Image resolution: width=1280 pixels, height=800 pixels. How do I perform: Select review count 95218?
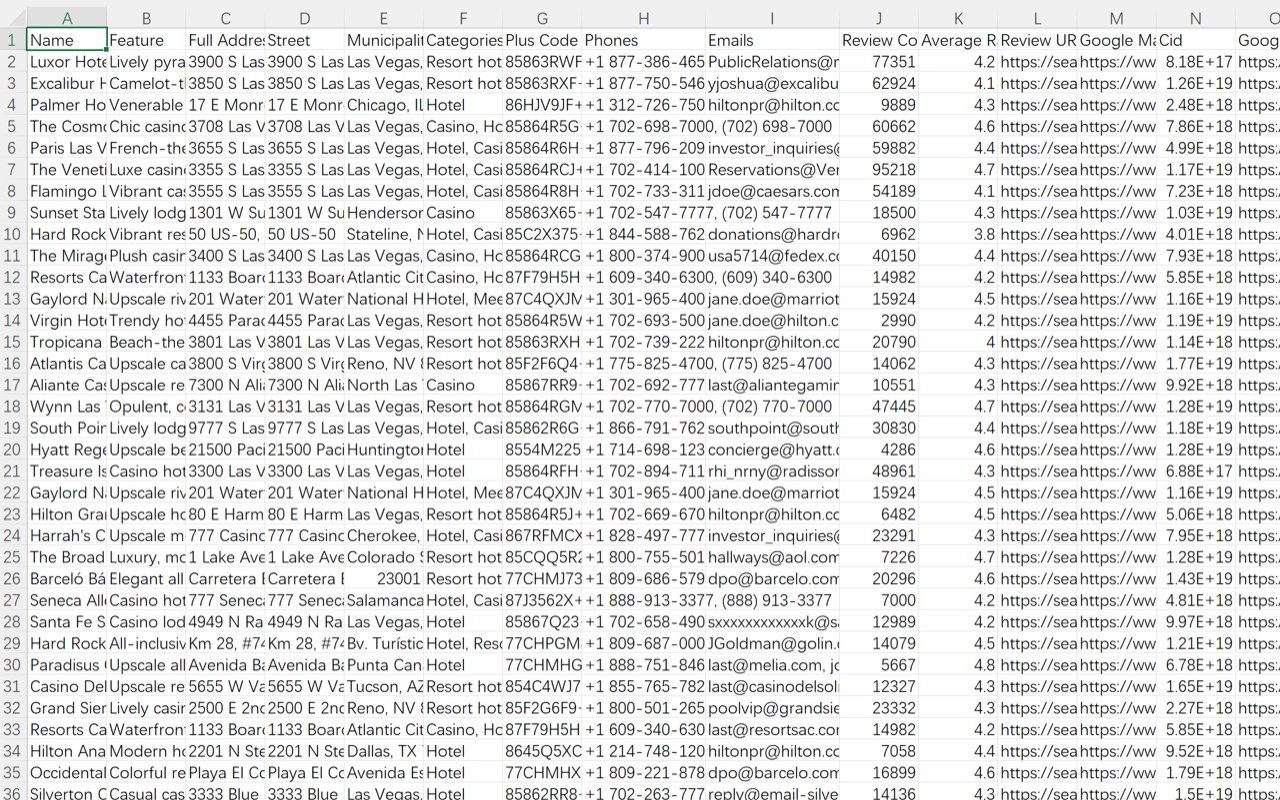click(x=879, y=169)
